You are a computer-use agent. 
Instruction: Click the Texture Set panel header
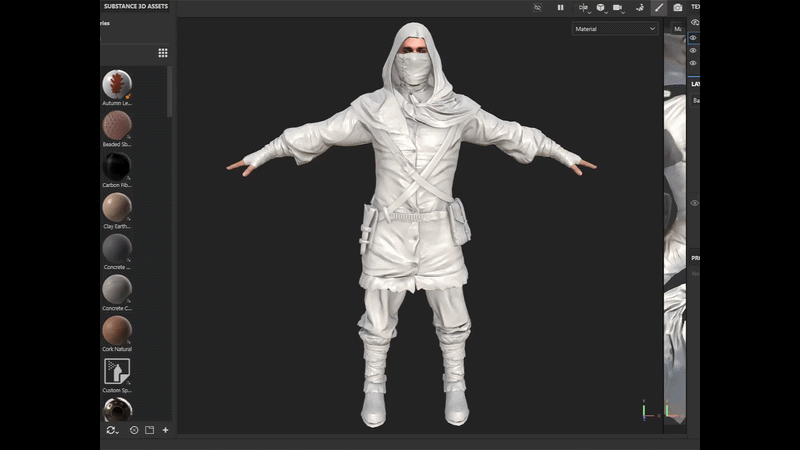[x=695, y=7]
